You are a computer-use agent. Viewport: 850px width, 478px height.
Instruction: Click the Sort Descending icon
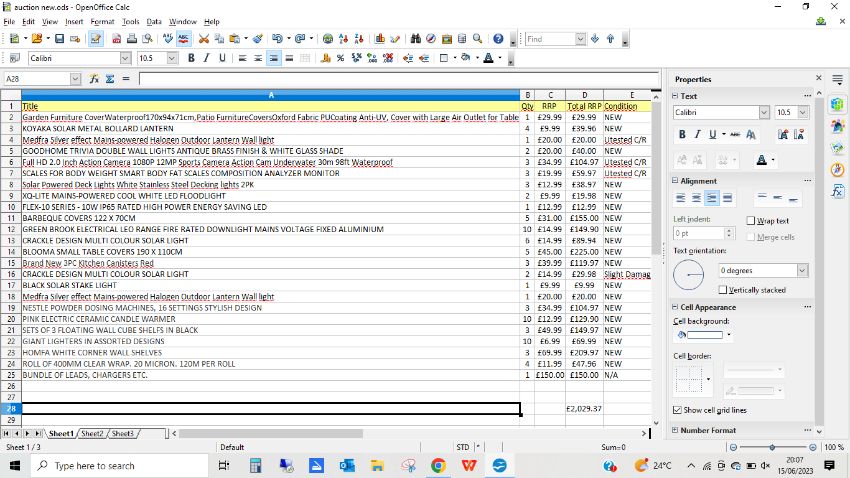point(358,39)
